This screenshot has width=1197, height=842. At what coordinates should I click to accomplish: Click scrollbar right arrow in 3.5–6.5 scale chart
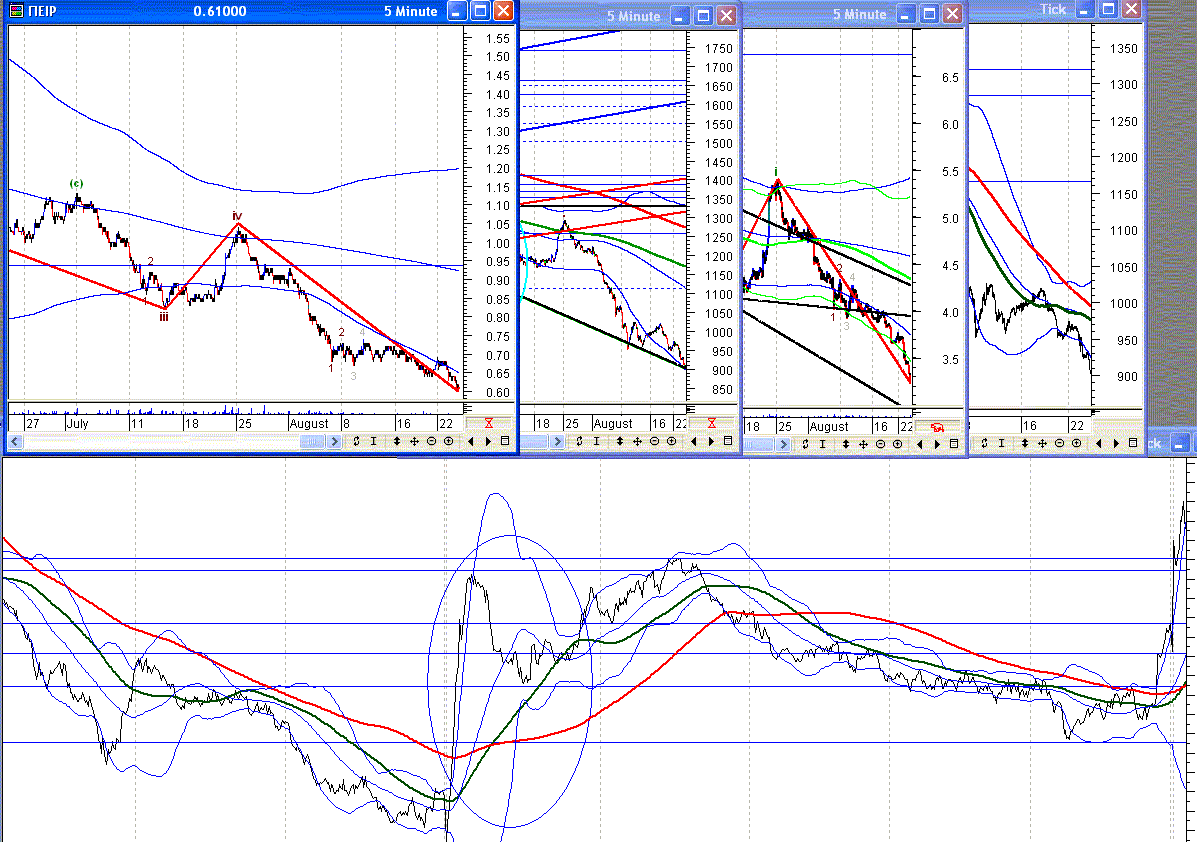[x=783, y=444]
